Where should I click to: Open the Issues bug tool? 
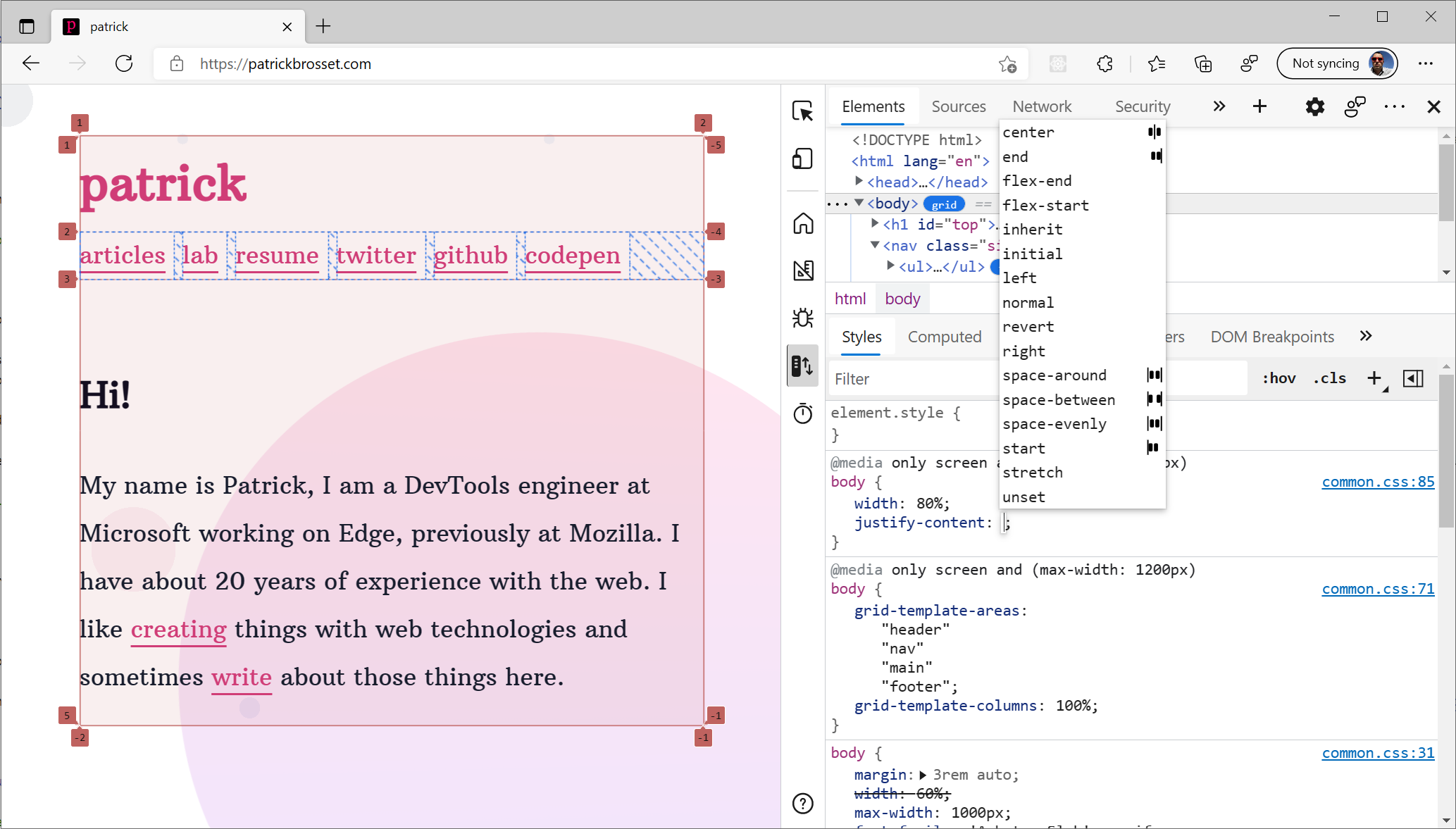pos(802,318)
